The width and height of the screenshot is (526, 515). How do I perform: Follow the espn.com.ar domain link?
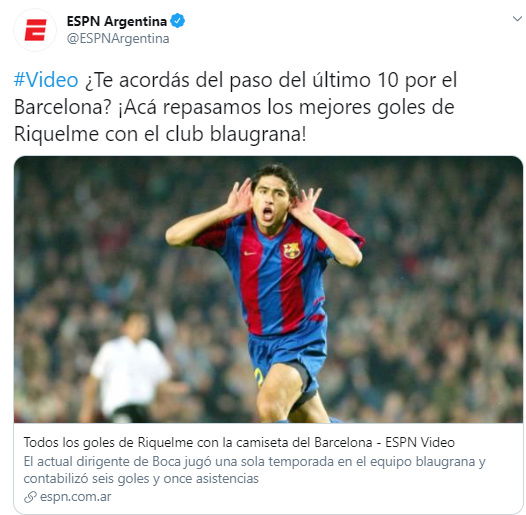tap(75, 497)
